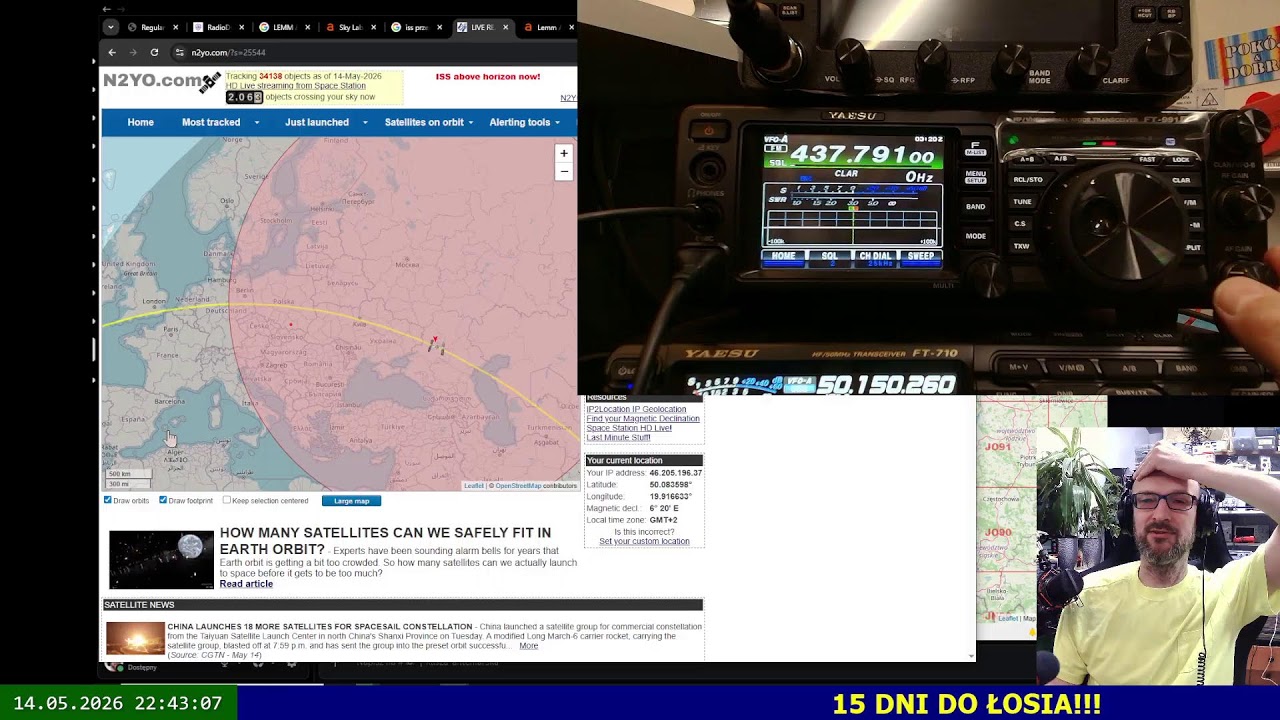This screenshot has height=720, width=1280.
Task: Uncheck the Draw orbits checkbox
Action: coord(108,500)
